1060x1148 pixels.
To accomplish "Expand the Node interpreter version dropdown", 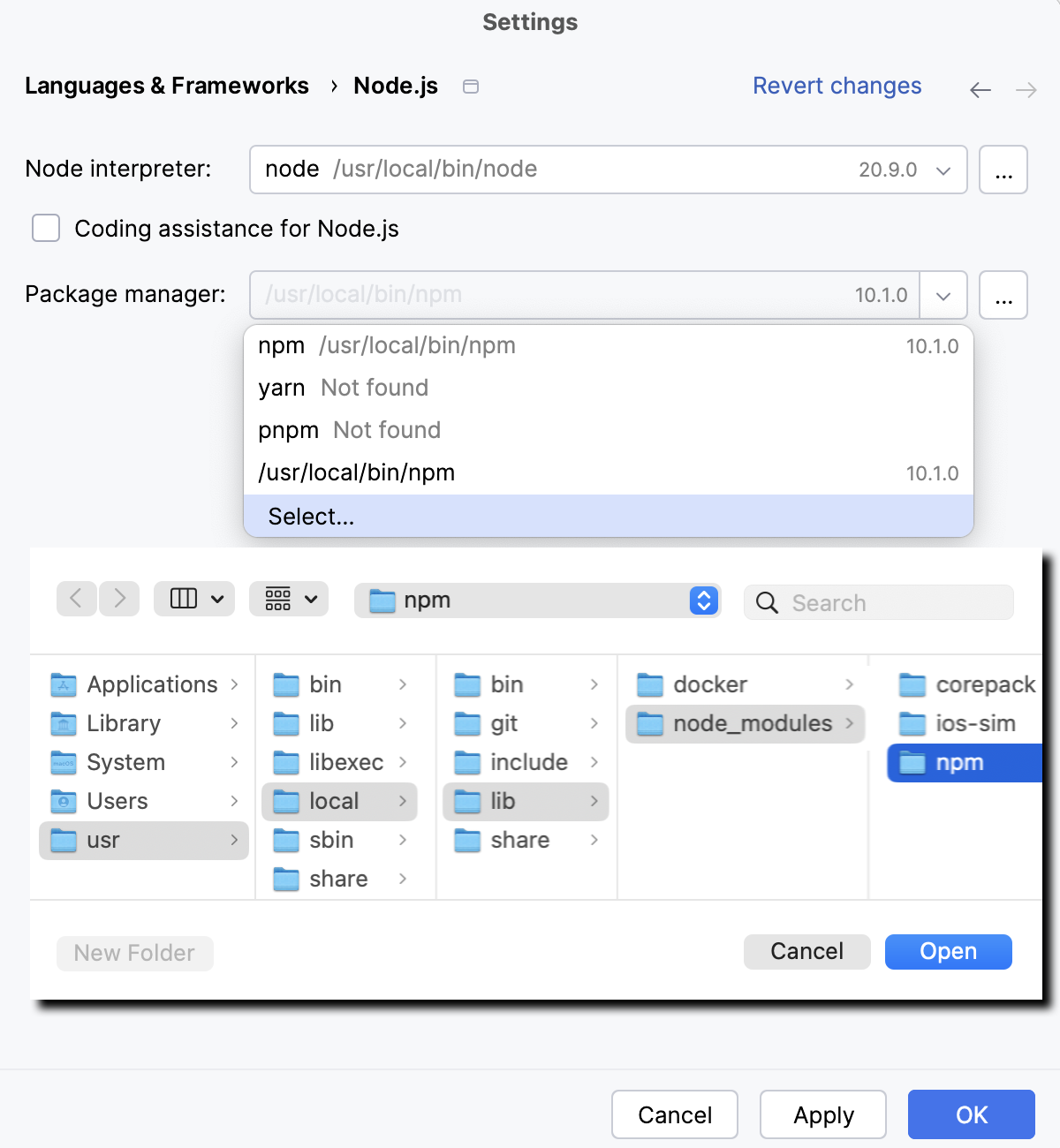I will [942, 170].
